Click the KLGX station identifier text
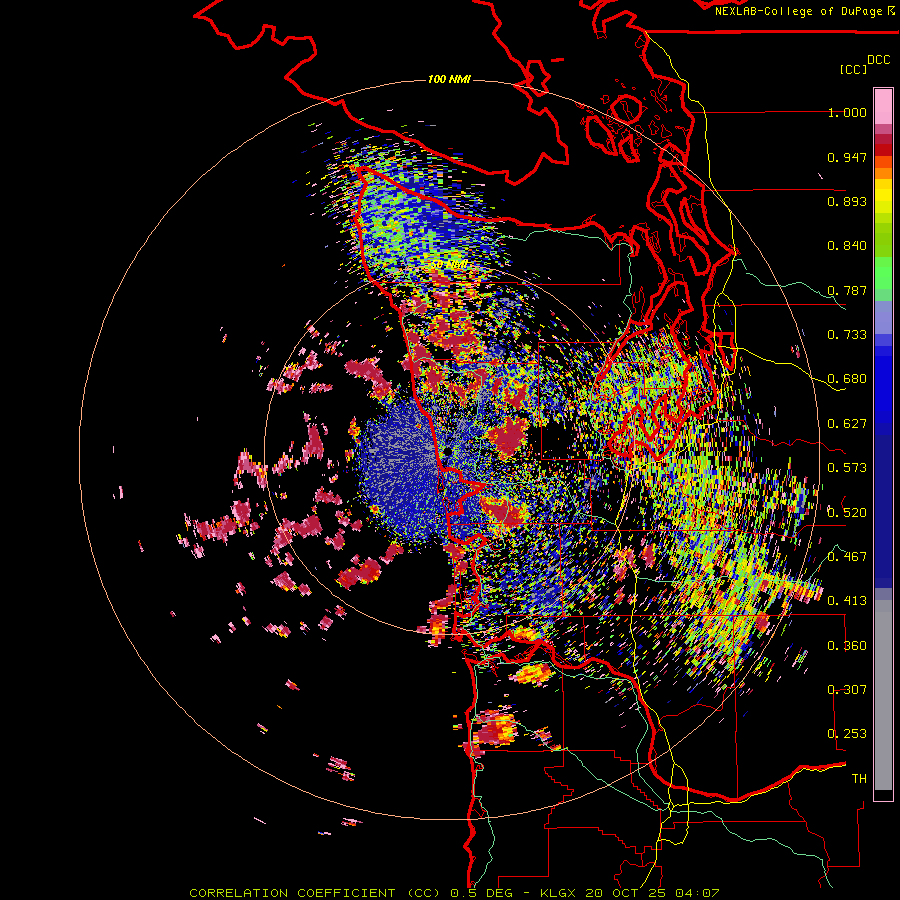Viewport: 900px width, 900px height. 560,893
